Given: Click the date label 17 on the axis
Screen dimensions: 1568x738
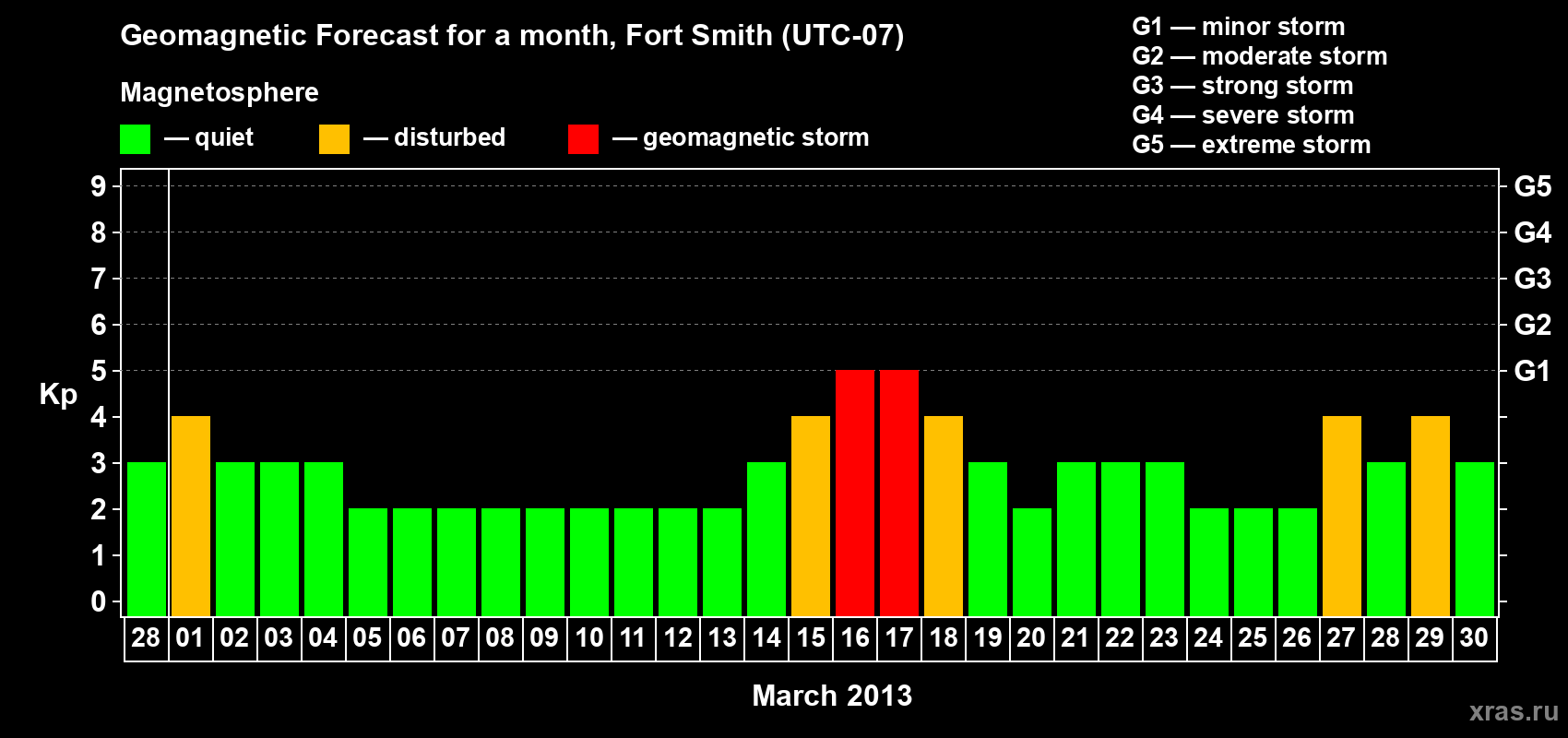Looking at the screenshot, I should (x=899, y=637).
